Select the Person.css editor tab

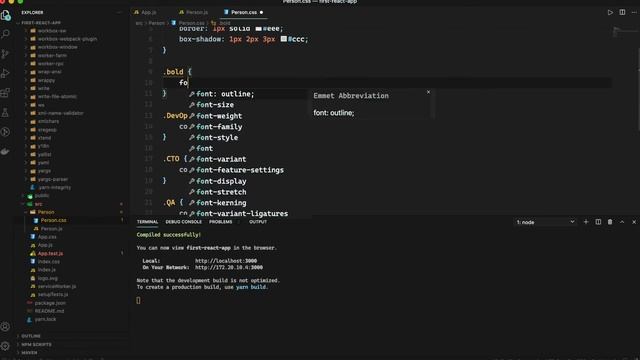[x=244, y=12]
